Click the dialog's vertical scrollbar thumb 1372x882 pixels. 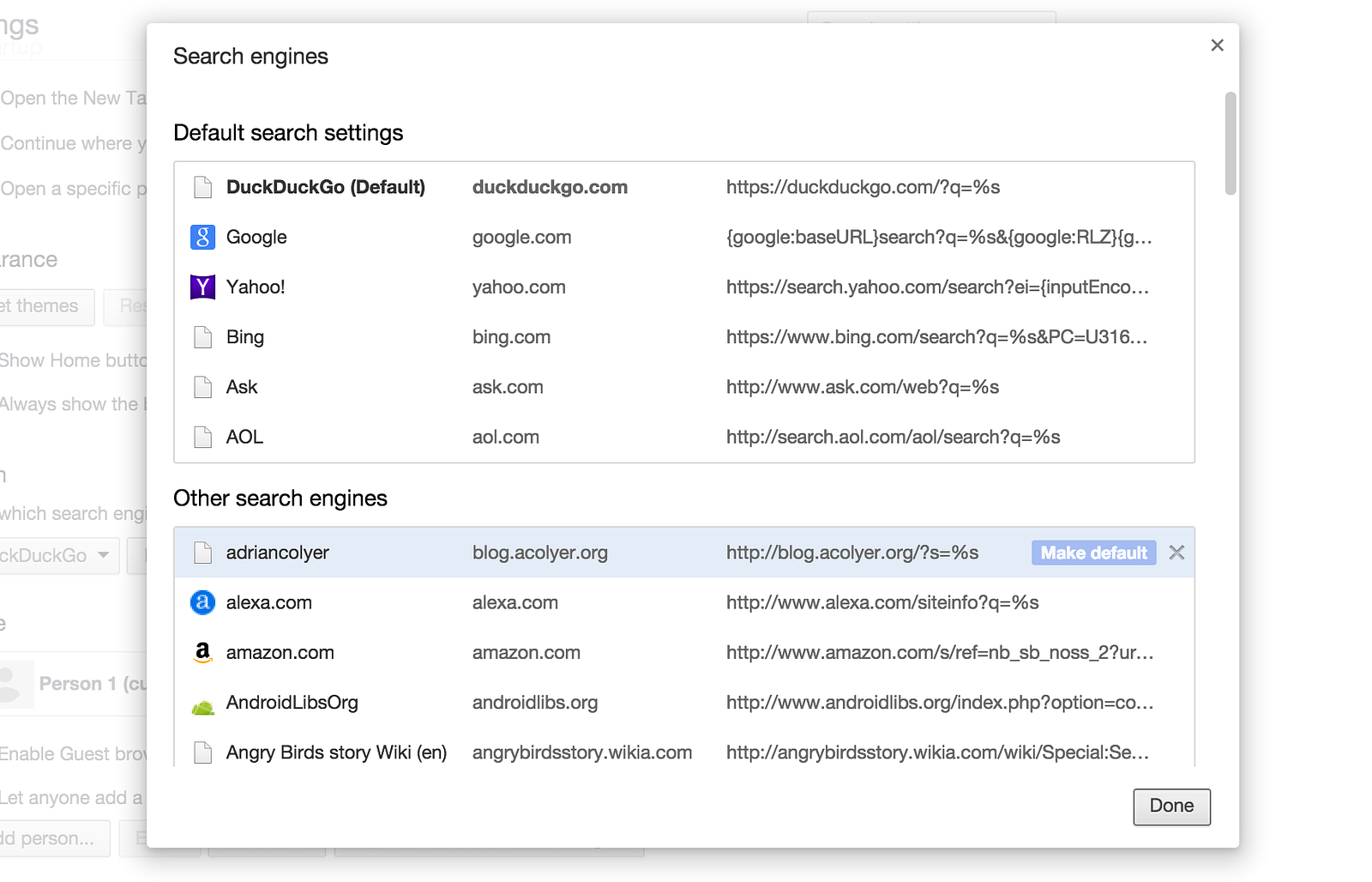click(1231, 143)
